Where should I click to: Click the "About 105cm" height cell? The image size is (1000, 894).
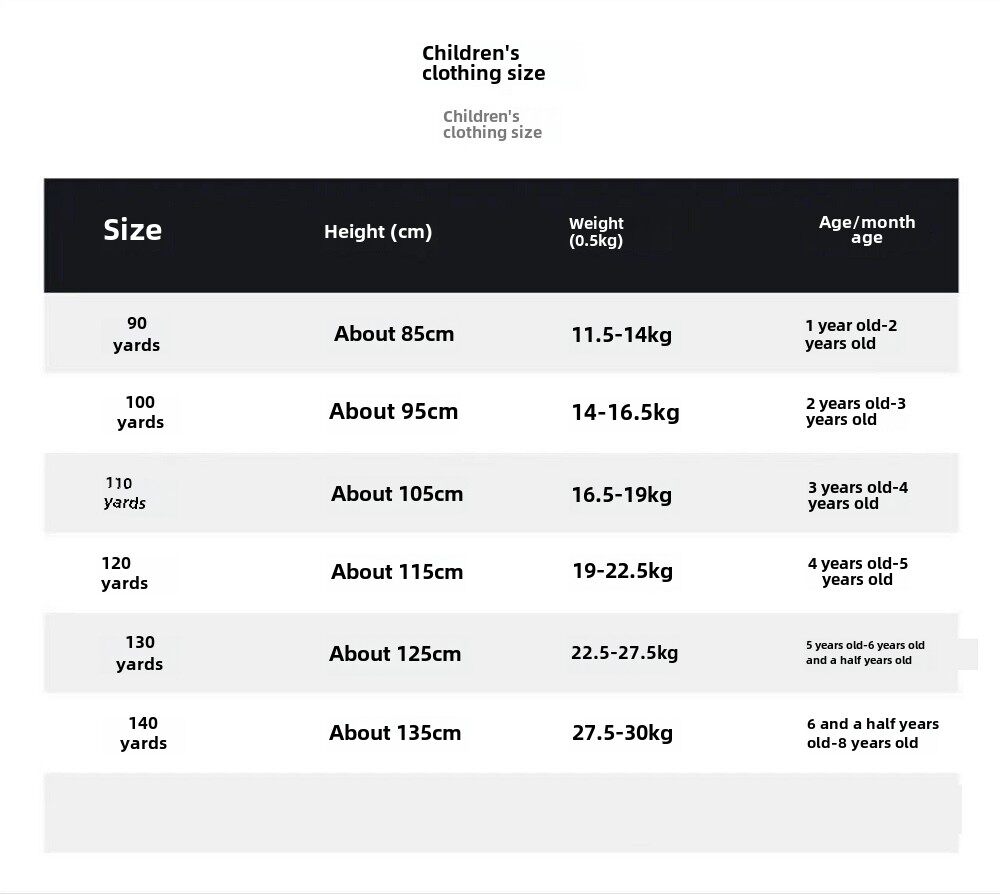397,494
